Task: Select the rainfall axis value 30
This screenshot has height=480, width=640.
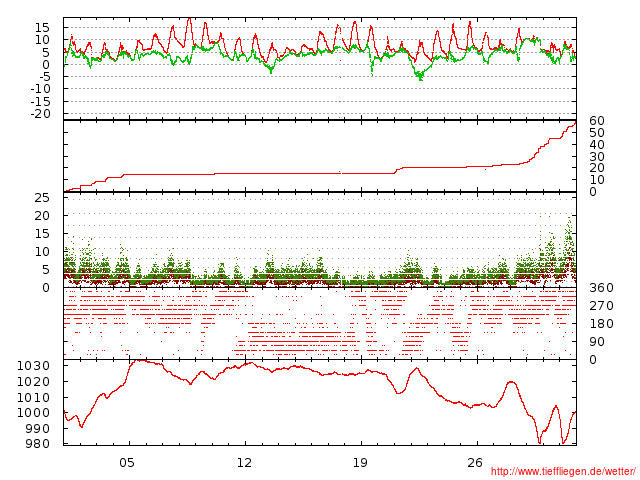Action: [597, 156]
